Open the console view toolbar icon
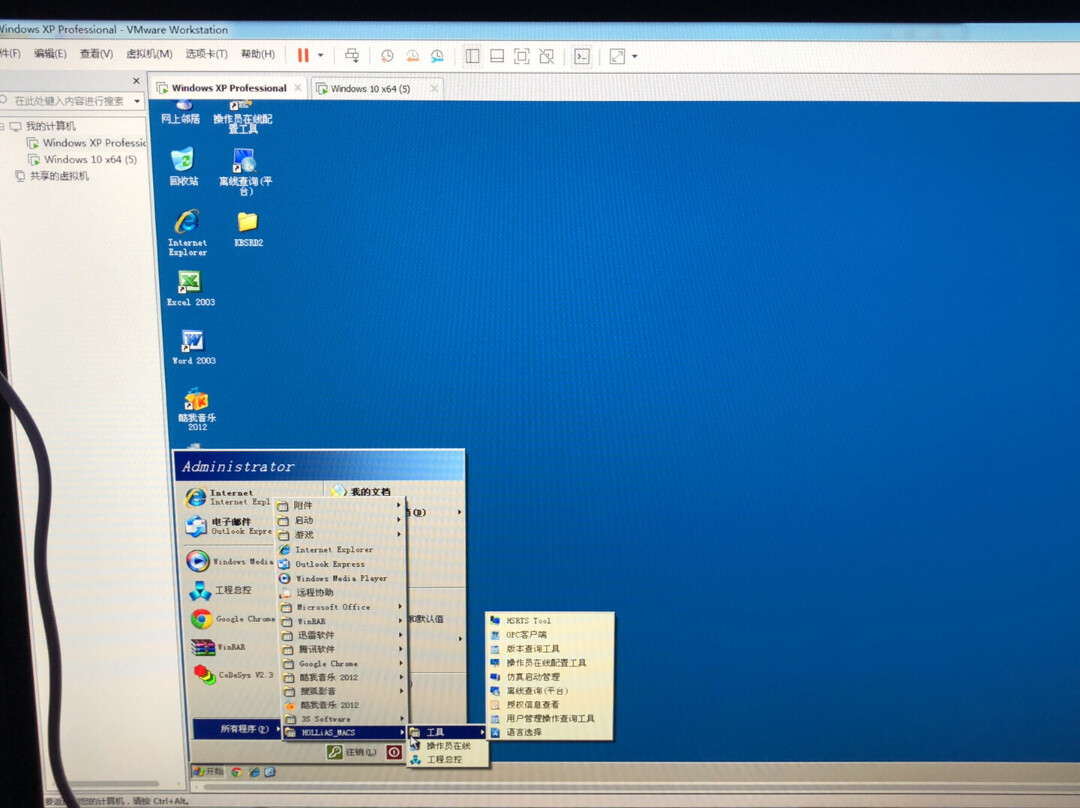The height and width of the screenshot is (808, 1080). point(582,56)
